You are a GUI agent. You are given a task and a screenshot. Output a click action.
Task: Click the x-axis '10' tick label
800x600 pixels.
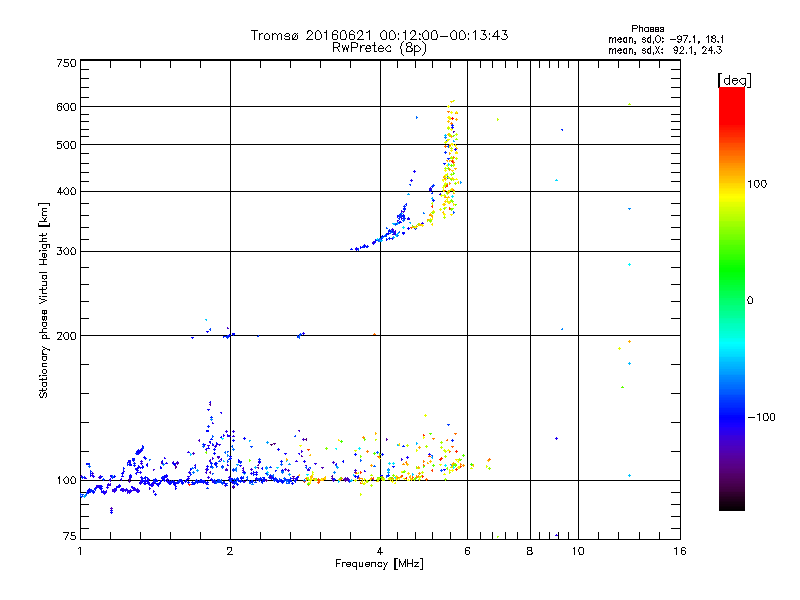(x=578, y=551)
